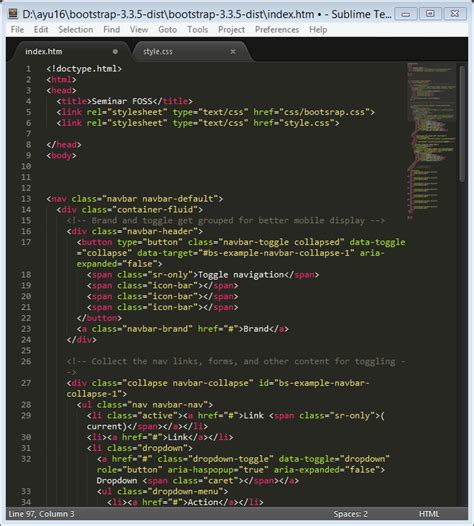Click the vertical scrollbar thumb

[x=462, y=123]
